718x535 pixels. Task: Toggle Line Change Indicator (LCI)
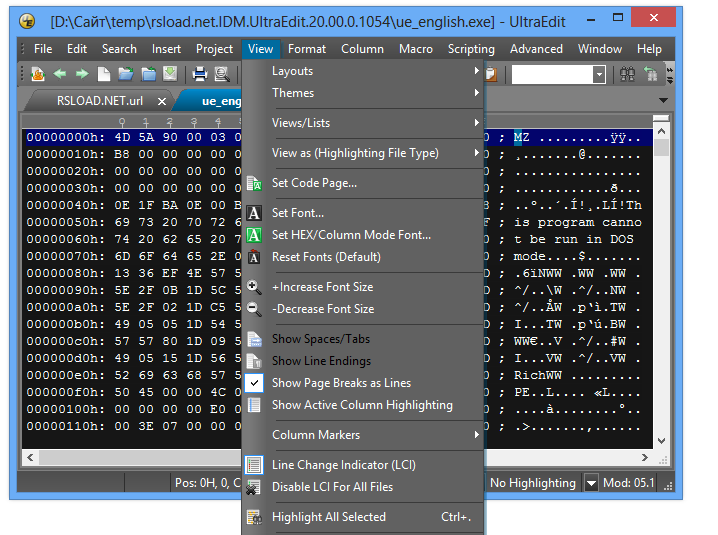click(x=344, y=465)
